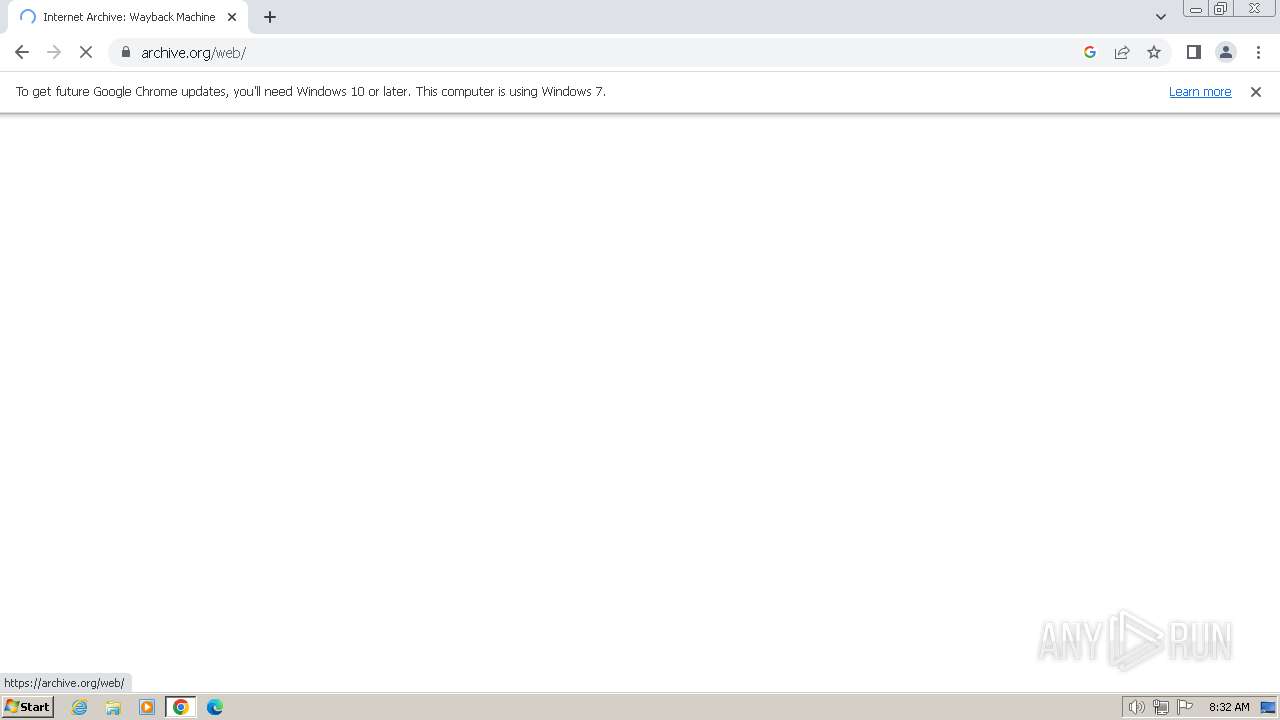Open the Windows Start menu

(x=28, y=707)
